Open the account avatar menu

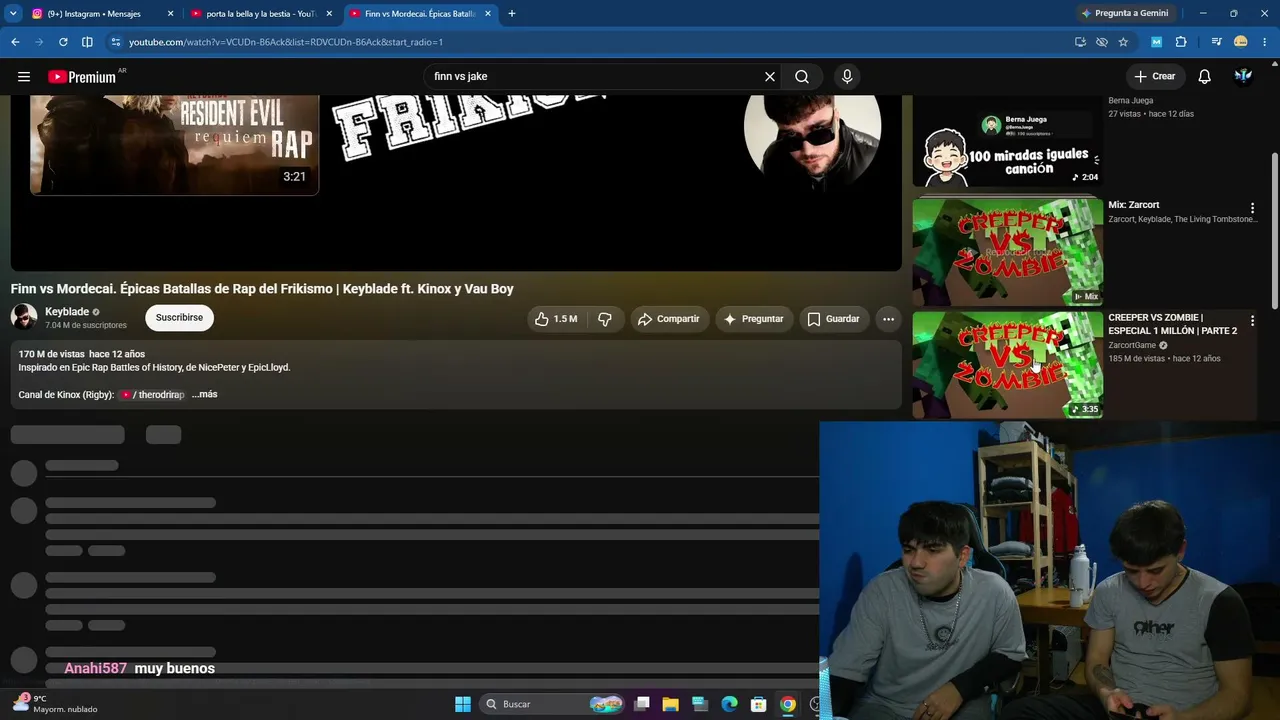pyautogui.click(x=1243, y=77)
